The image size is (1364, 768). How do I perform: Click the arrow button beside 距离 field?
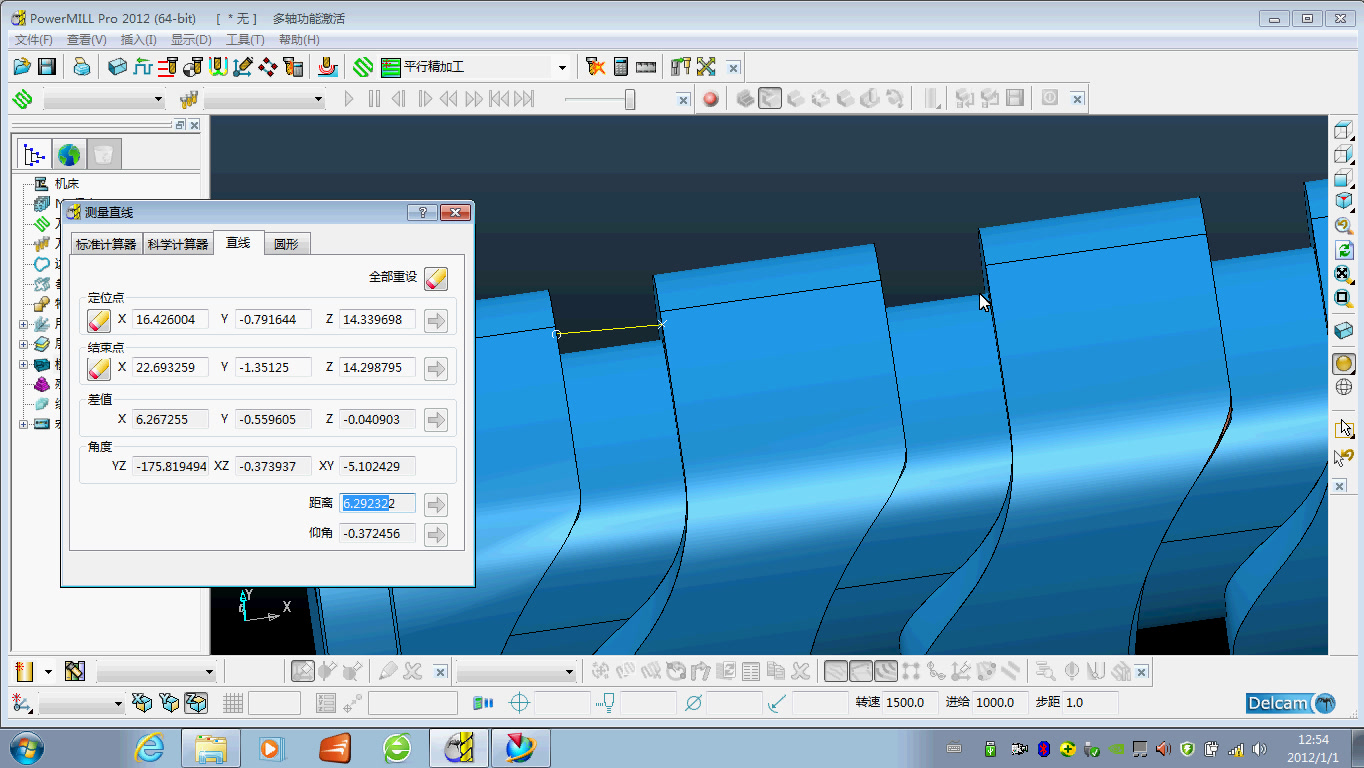tap(436, 504)
